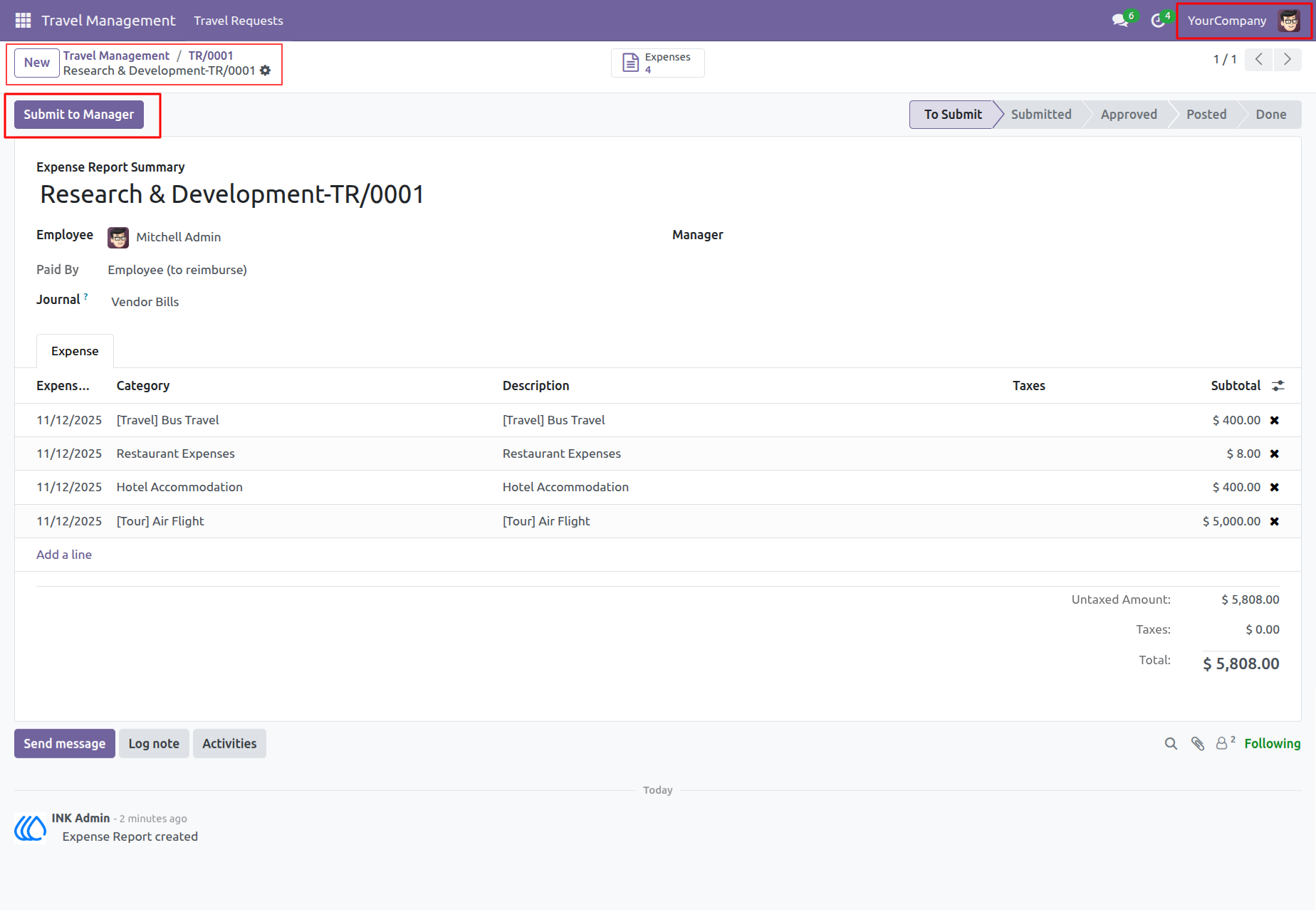Viewport: 1316px width, 912px height.
Task: Open the apps grid menu icon
Action: pyautogui.click(x=23, y=21)
